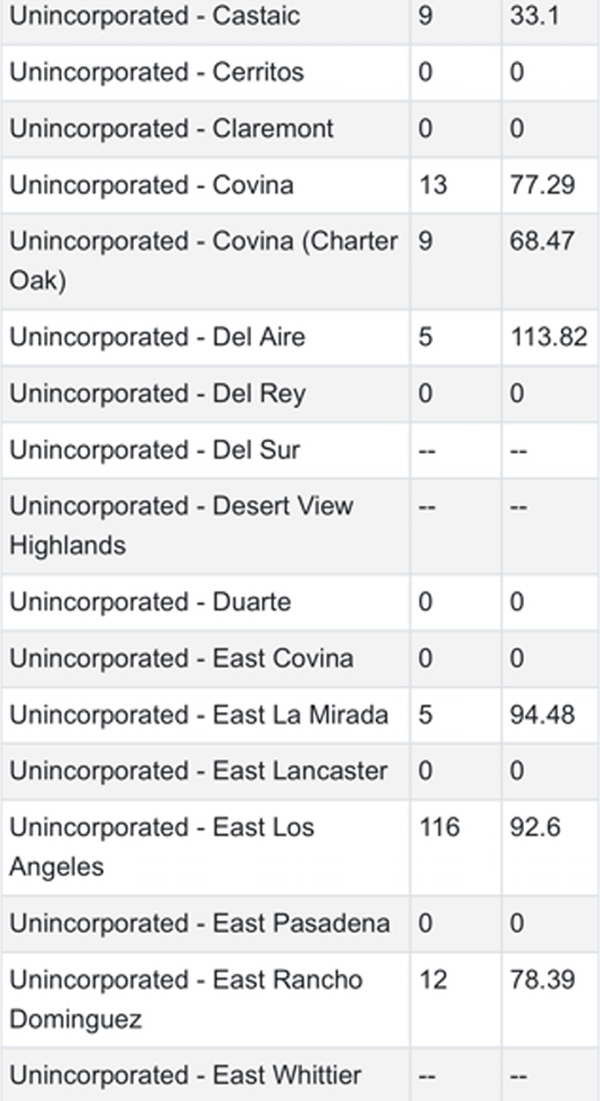
Task: Select Unincorporated - Claremont text
Action: 171,128
